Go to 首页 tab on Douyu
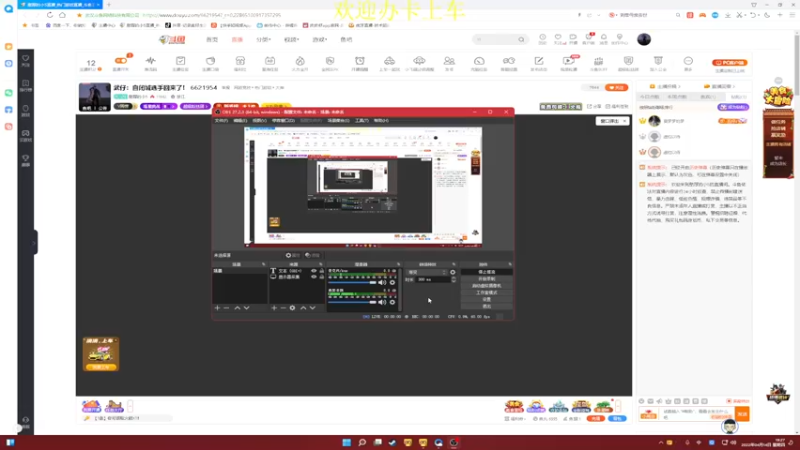The image size is (800, 450). 212,39
